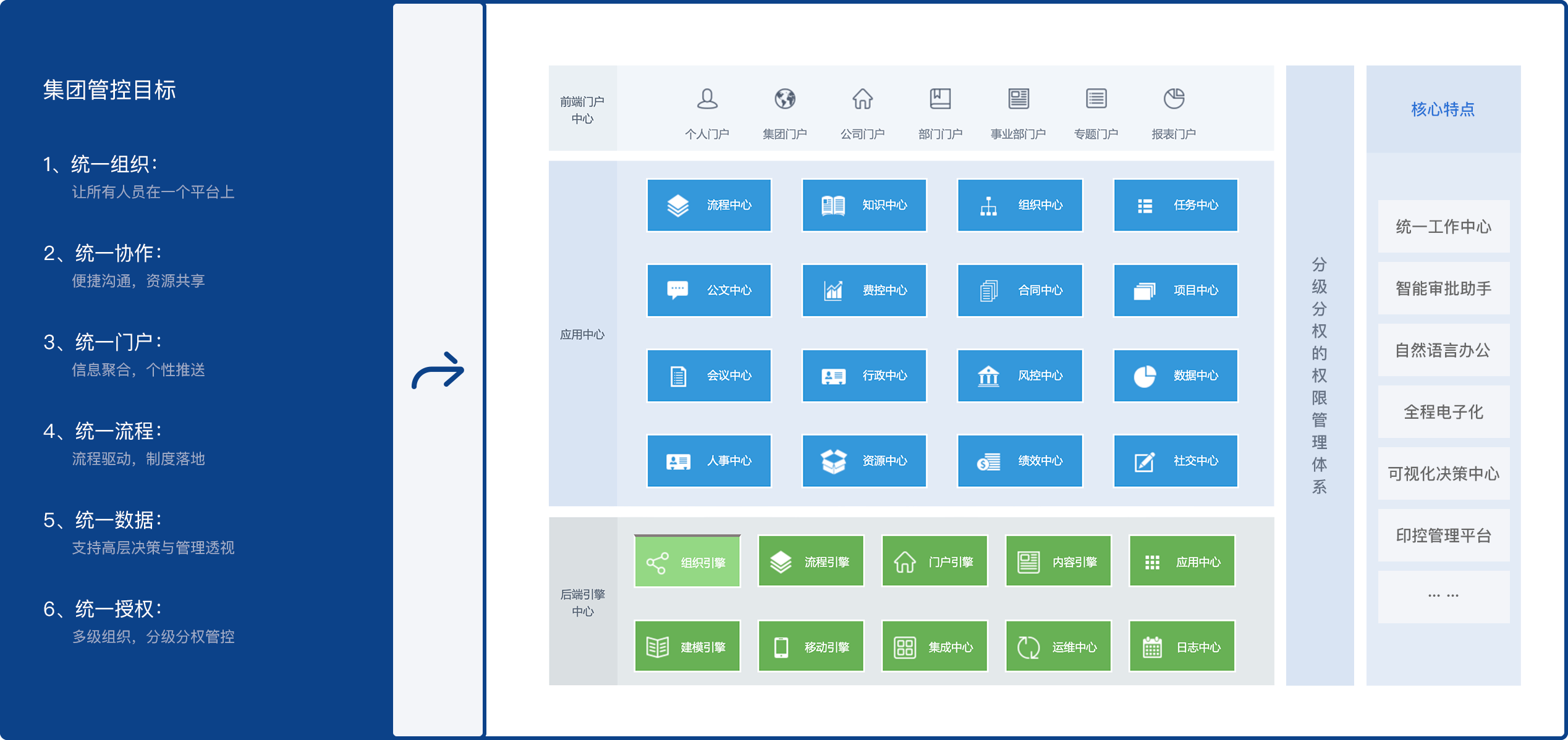Open the 社交中心 tile
The width and height of the screenshot is (1568, 740).
[x=1175, y=461]
